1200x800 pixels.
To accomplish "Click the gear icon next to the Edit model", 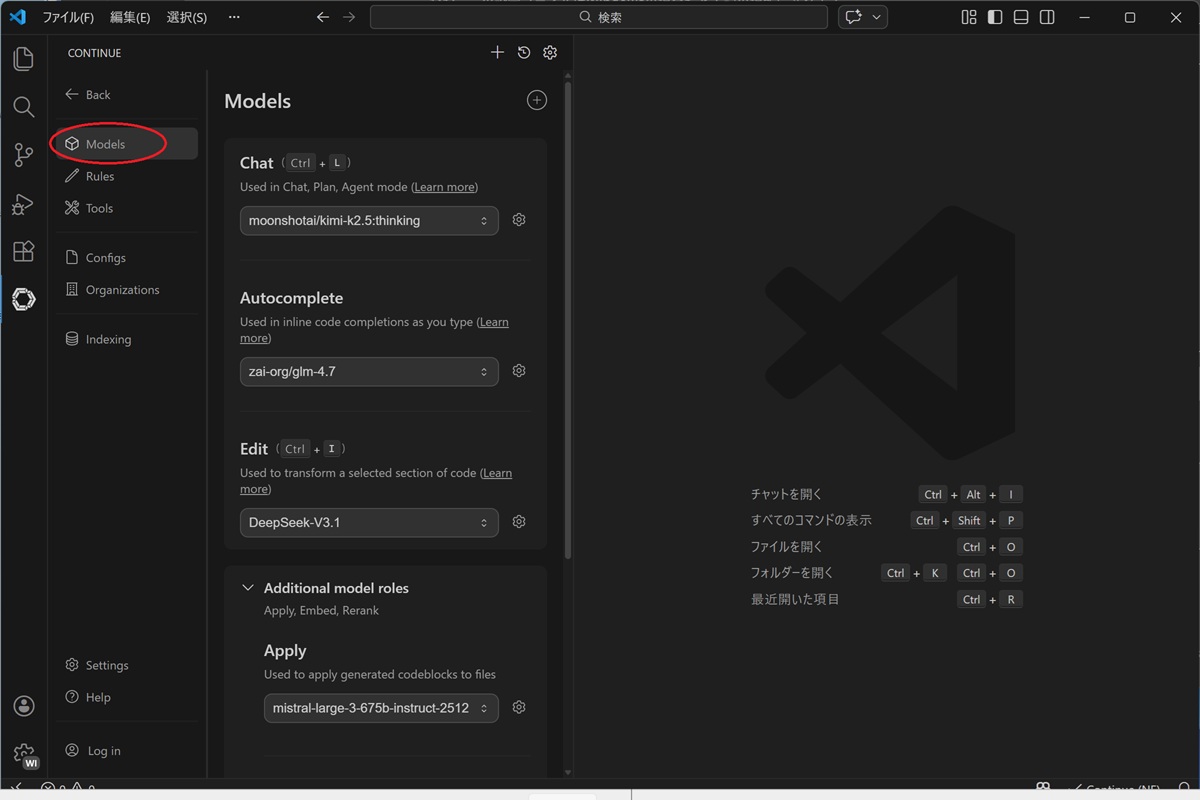I will [x=519, y=522].
